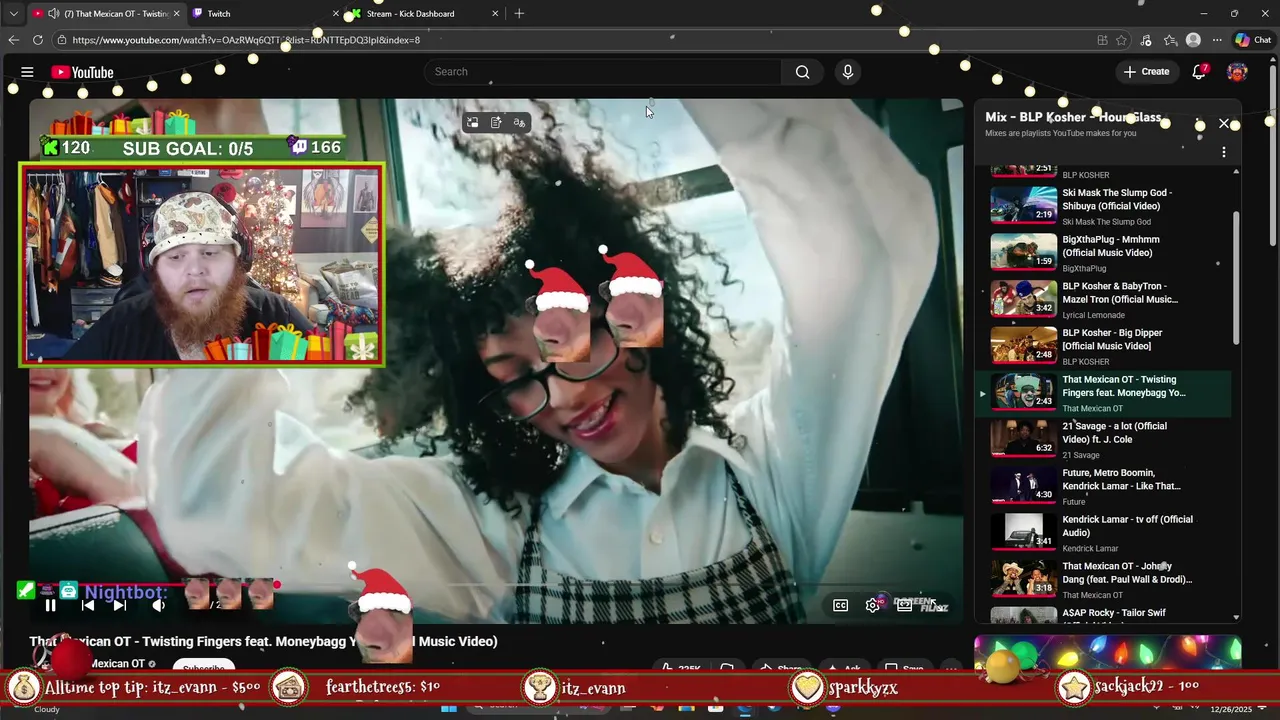1280x720 pixels.
Task: Play That Mexican OT - Johnny Dang
Action: tap(1105, 580)
